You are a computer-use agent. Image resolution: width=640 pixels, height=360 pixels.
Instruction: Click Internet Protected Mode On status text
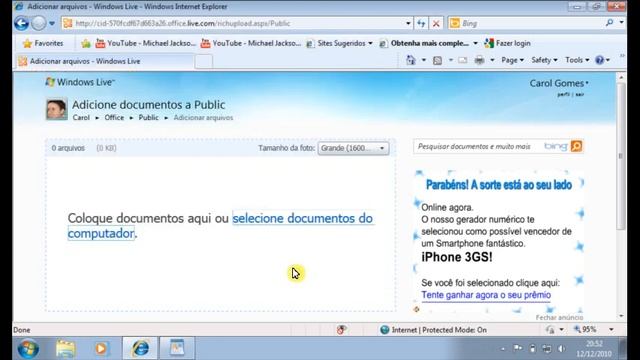pos(439,330)
